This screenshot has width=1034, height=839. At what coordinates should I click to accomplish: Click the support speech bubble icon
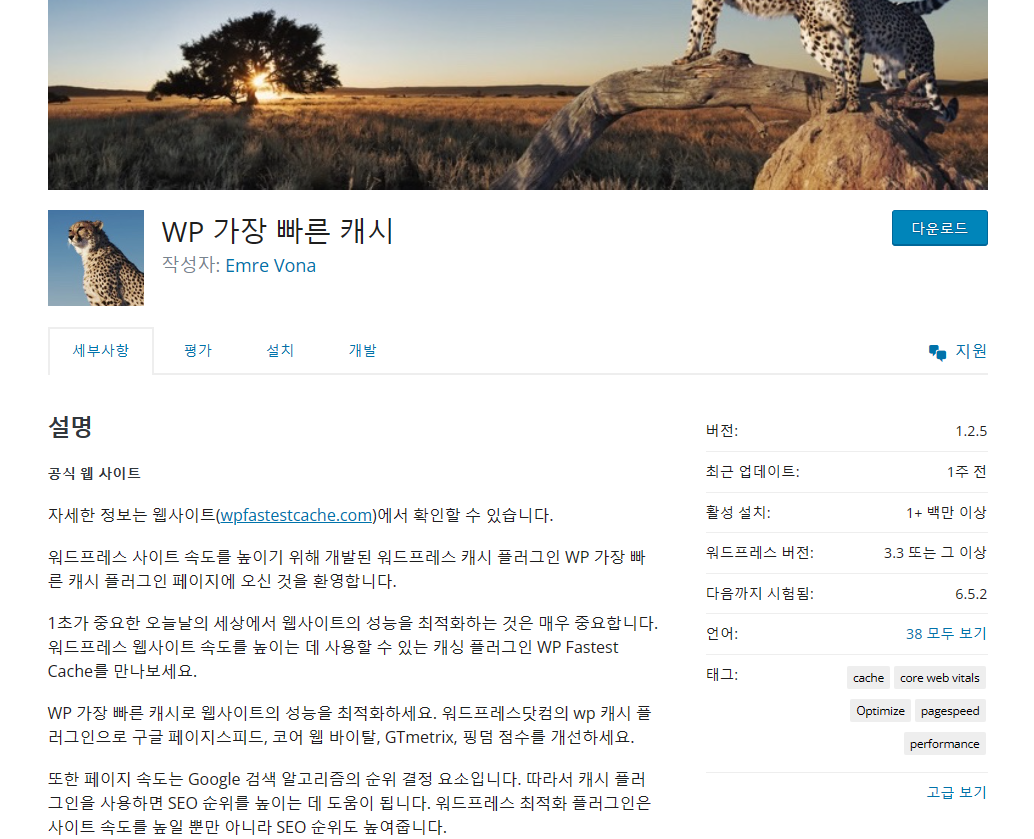click(x=937, y=352)
